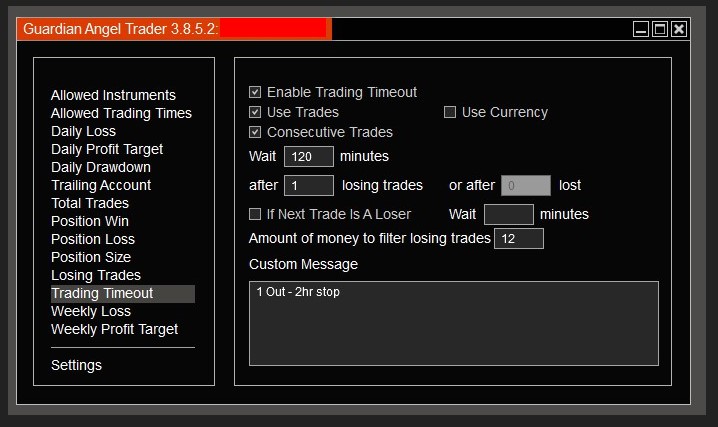Open Weekly Profit Target section
718x427 pixels.
(x=114, y=329)
